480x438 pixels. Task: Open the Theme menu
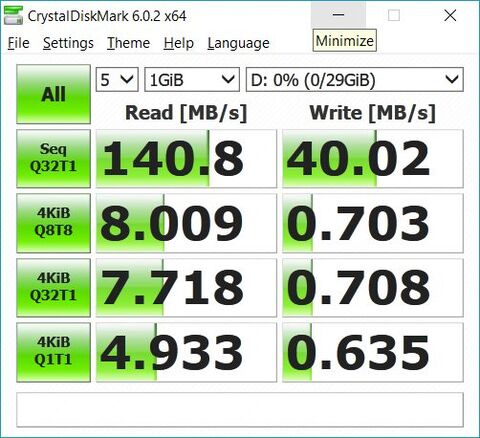click(128, 43)
